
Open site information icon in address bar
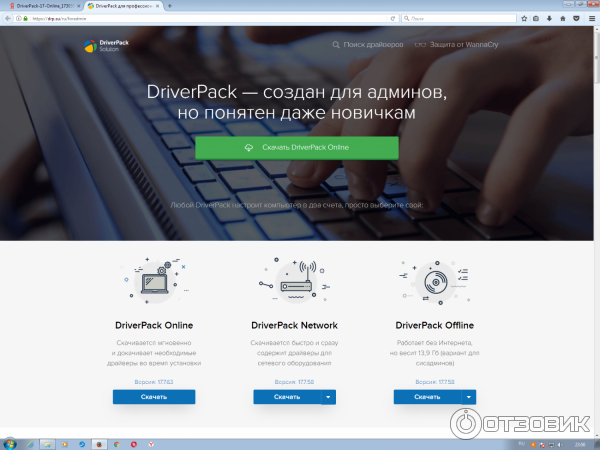18,18
